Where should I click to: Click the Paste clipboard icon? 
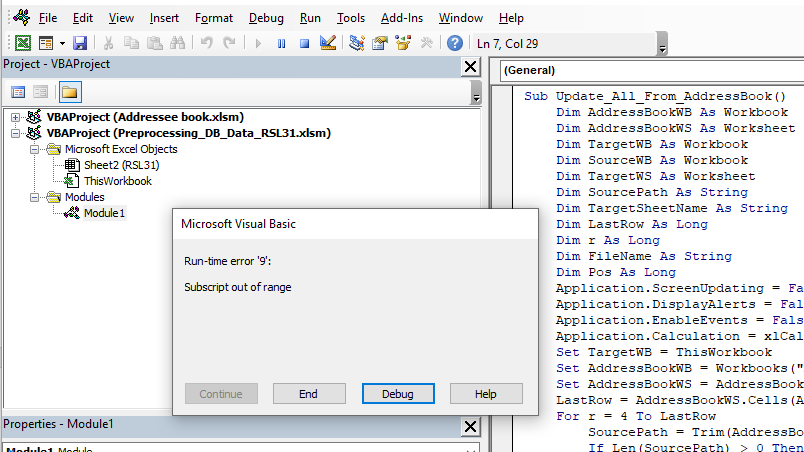(x=154, y=43)
